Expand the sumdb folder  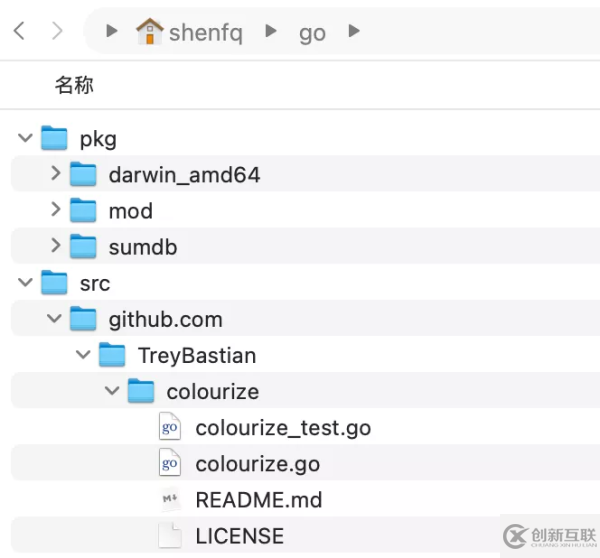coord(56,245)
